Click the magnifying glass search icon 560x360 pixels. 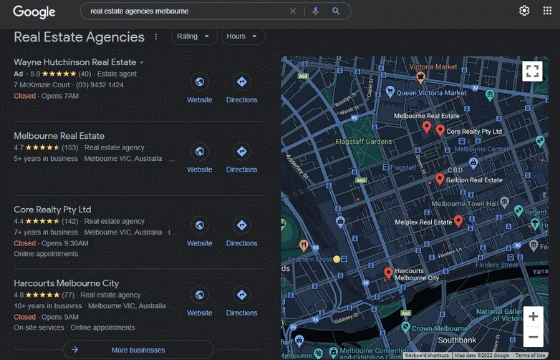[x=336, y=11]
